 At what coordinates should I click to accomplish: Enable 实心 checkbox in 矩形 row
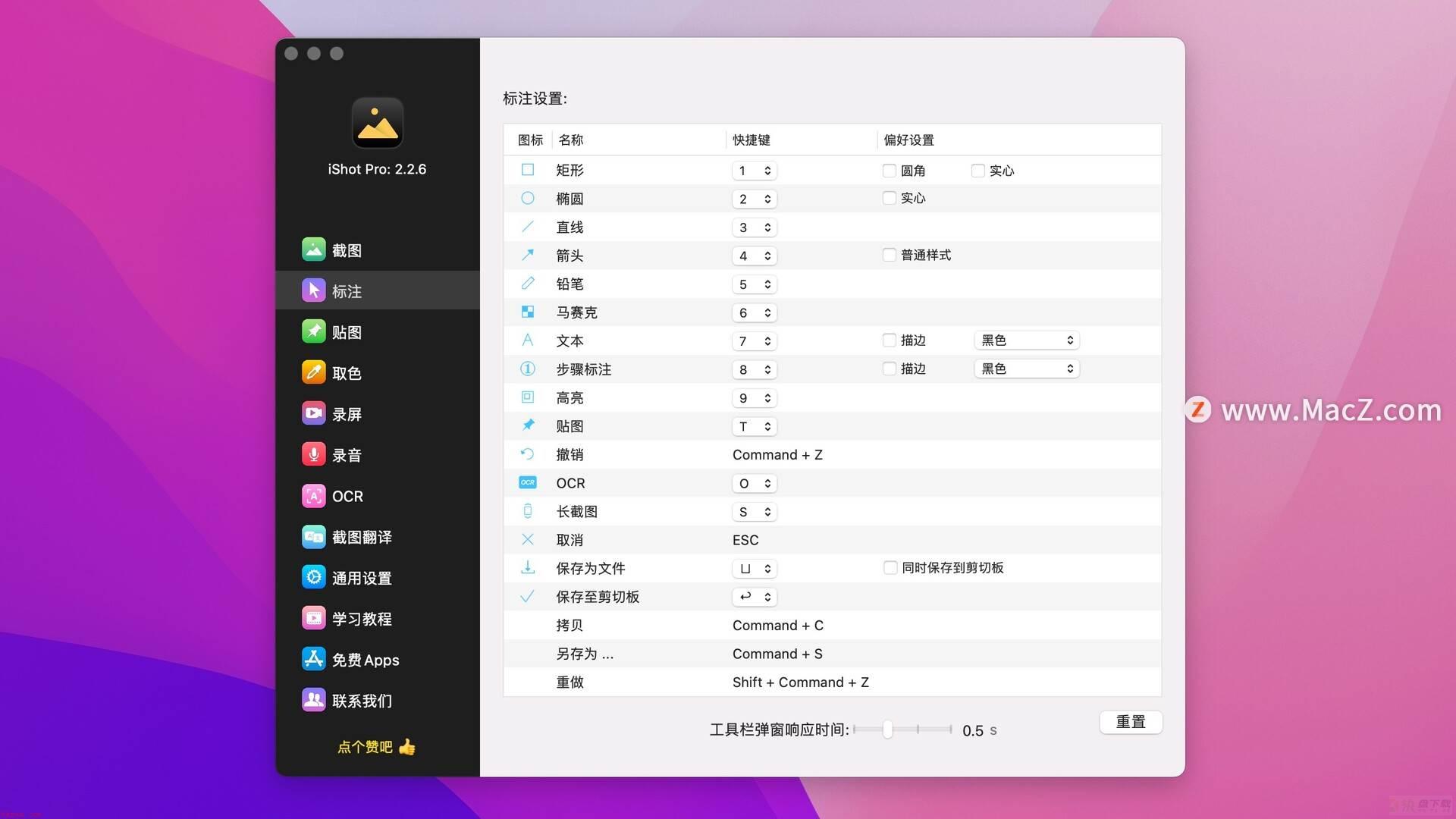point(978,171)
